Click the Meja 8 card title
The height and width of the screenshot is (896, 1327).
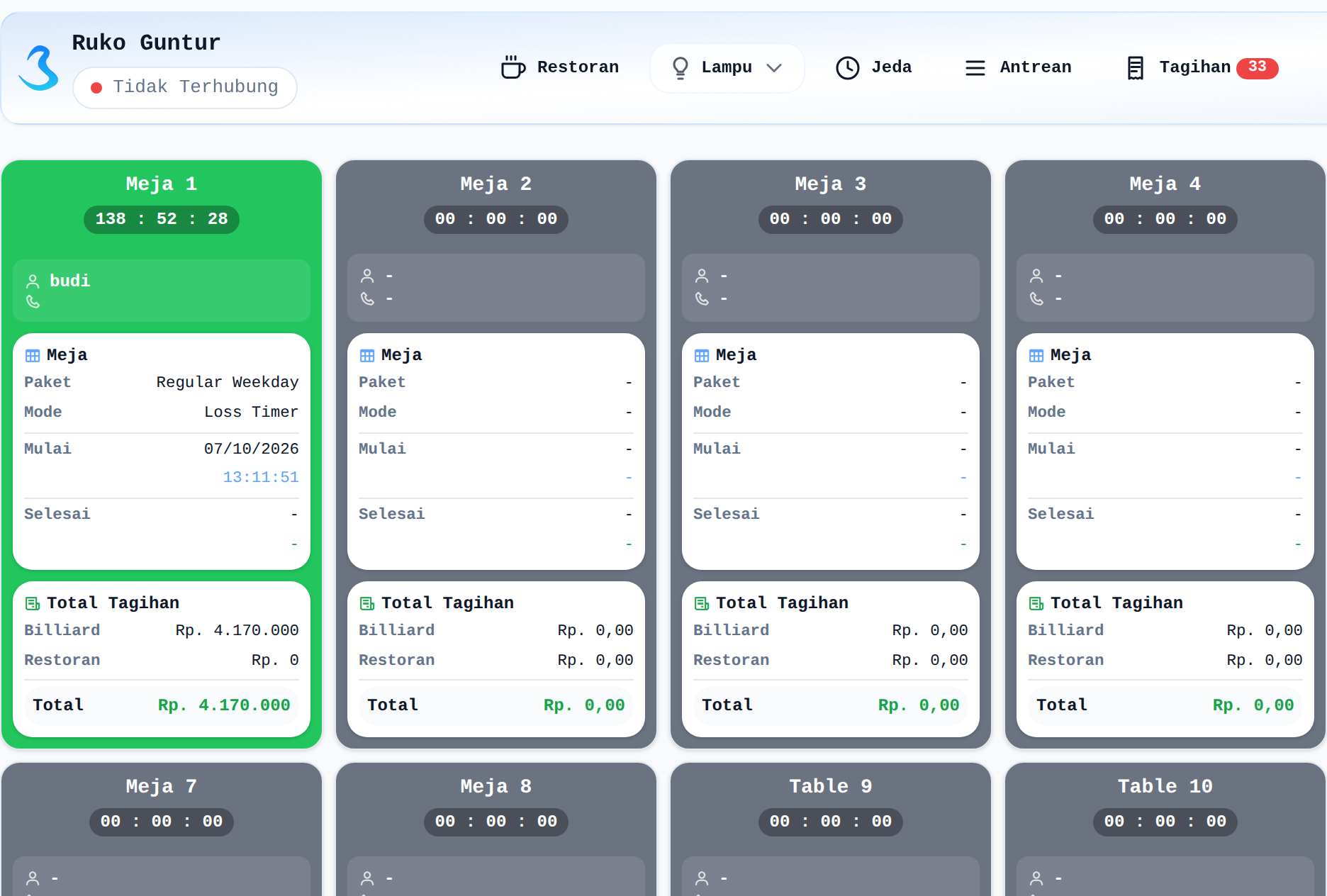(x=496, y=787)
